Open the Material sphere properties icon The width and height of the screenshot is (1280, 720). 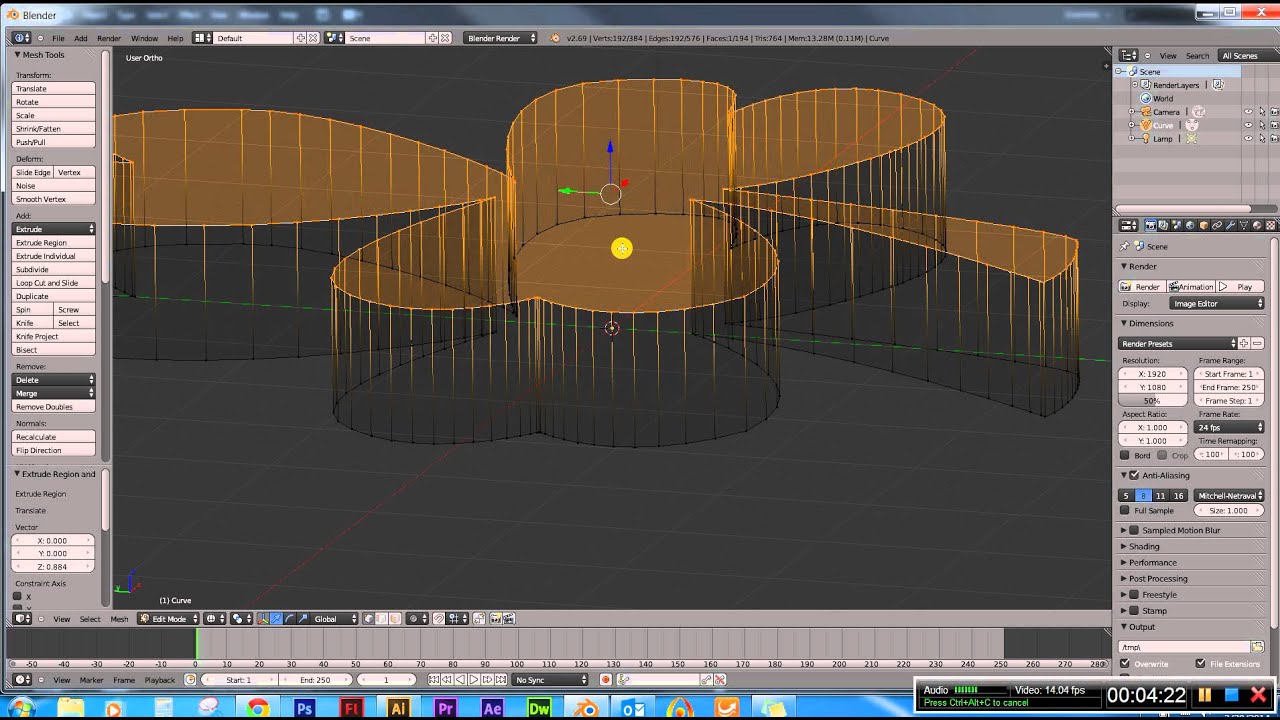point(1257,225)
